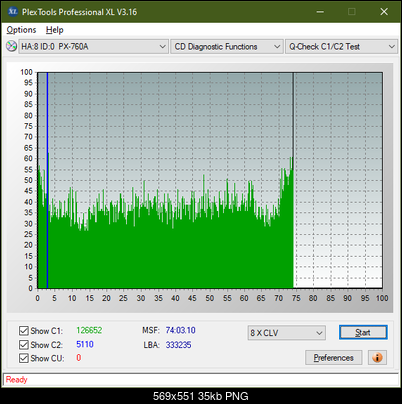Image resolution: width=402 pixels, height=404 pixels.
Task: Click the blue C2 error line in the graph
Action: [x=47, y=180]
